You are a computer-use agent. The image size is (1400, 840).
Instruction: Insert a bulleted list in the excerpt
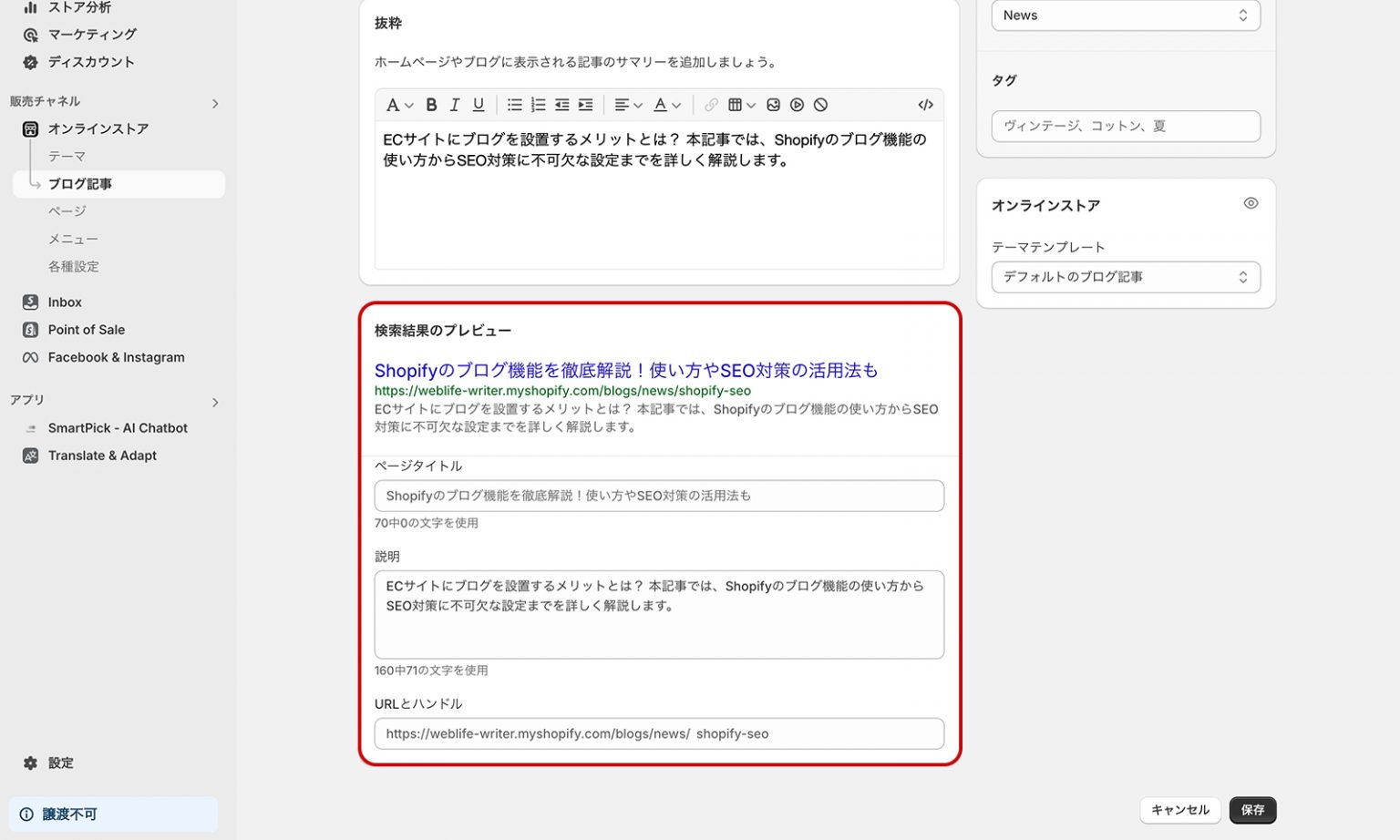point(514,105)
